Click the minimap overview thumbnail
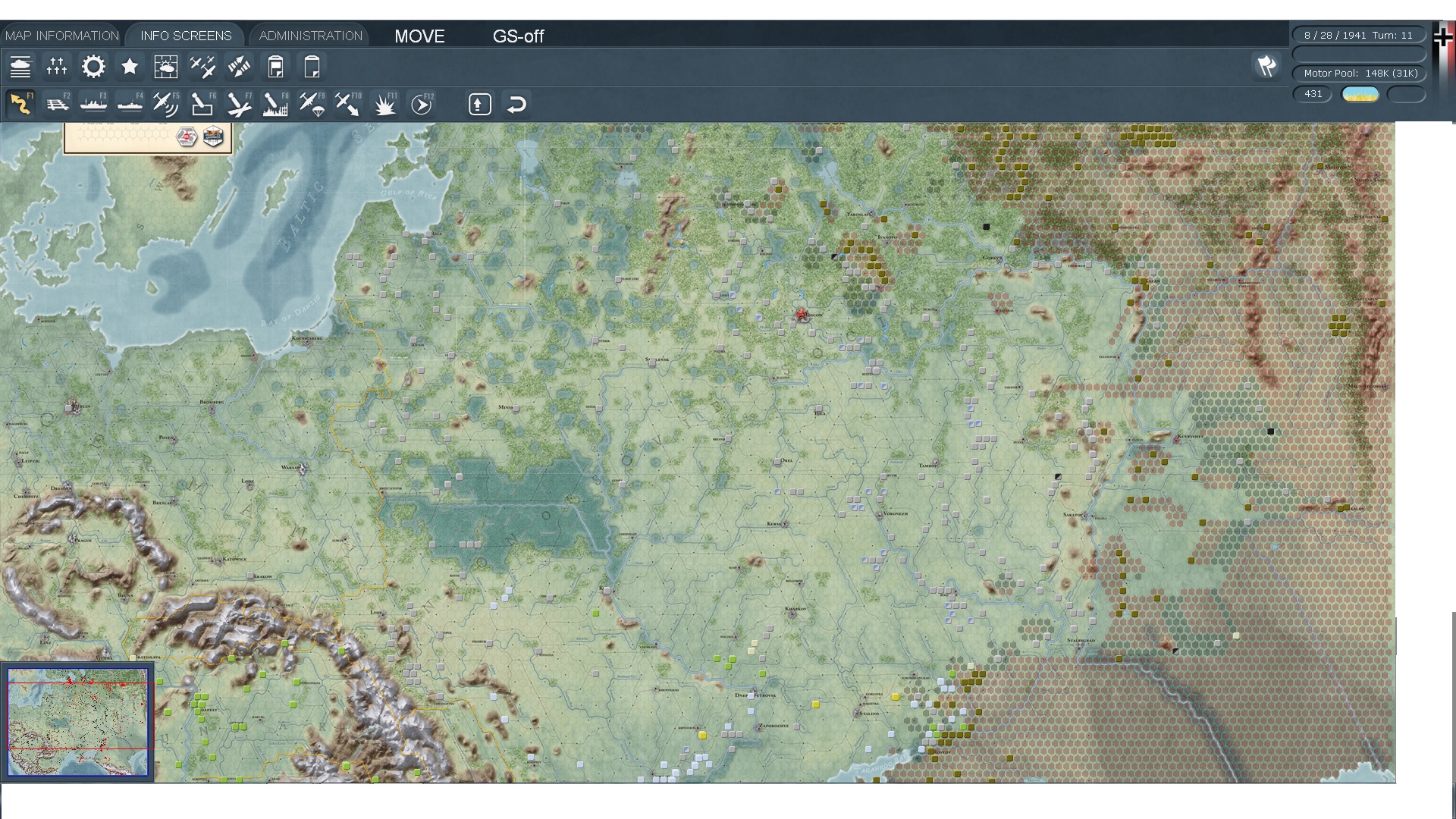This screenshot has width=1456, height=819. (77, 721)
